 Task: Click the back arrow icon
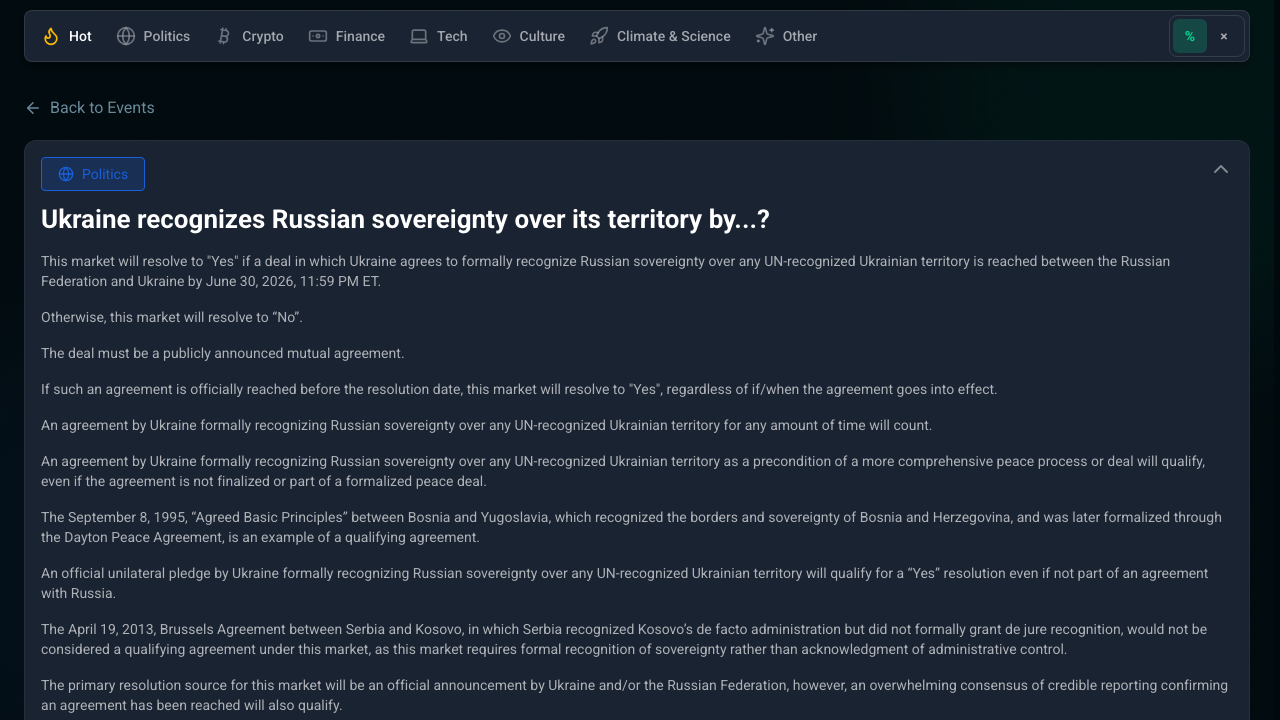[x=33, y=108]
